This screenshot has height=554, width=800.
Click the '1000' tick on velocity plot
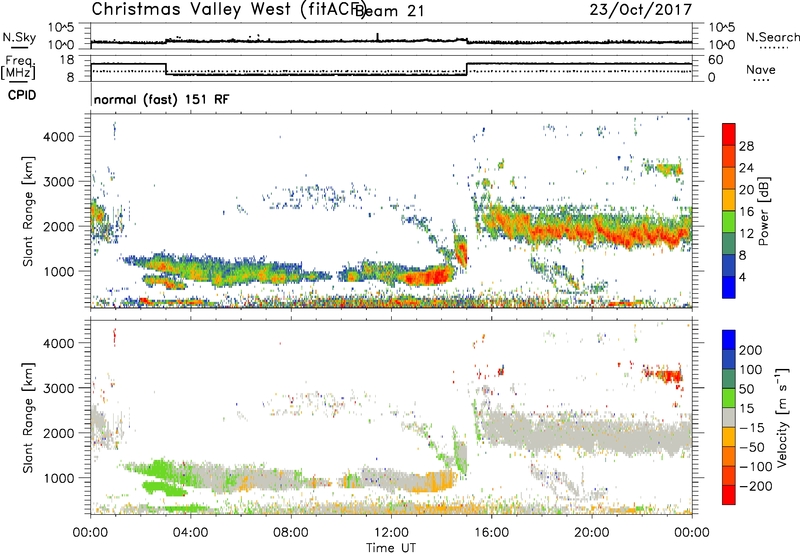click(59, 478)
